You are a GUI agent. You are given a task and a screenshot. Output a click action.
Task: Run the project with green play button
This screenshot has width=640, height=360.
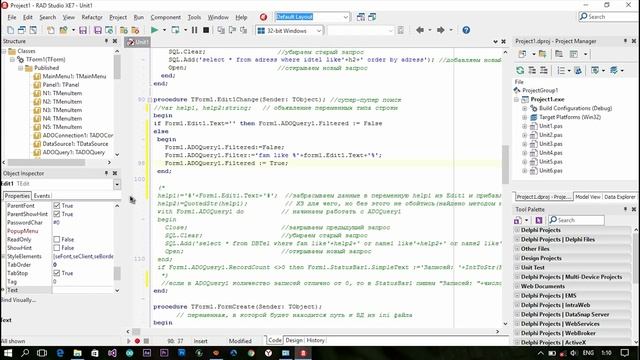(x=154, y=30)
